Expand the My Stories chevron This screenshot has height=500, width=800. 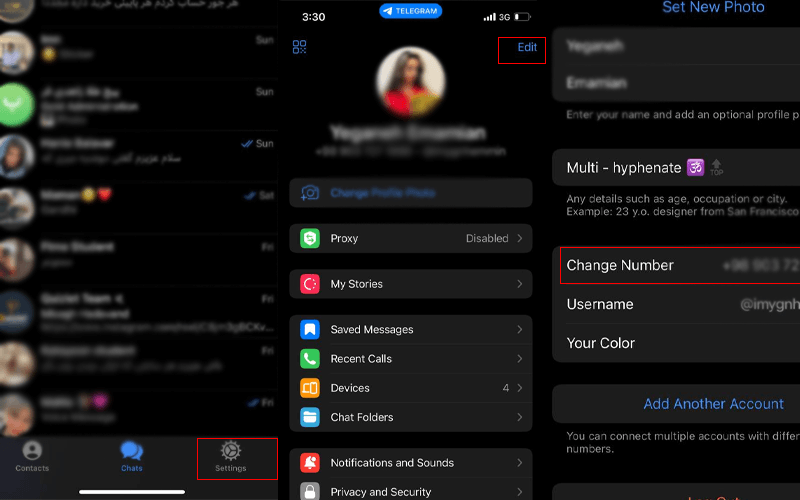(x=519, y=284)
